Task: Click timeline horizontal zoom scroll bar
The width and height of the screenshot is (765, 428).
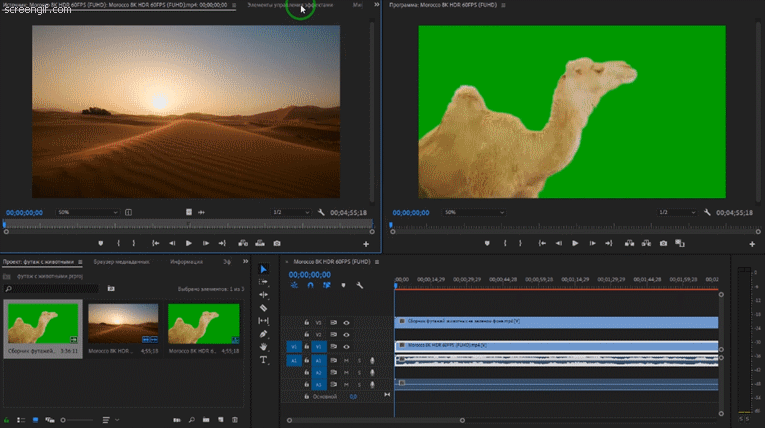Action: tap(376, 420)
